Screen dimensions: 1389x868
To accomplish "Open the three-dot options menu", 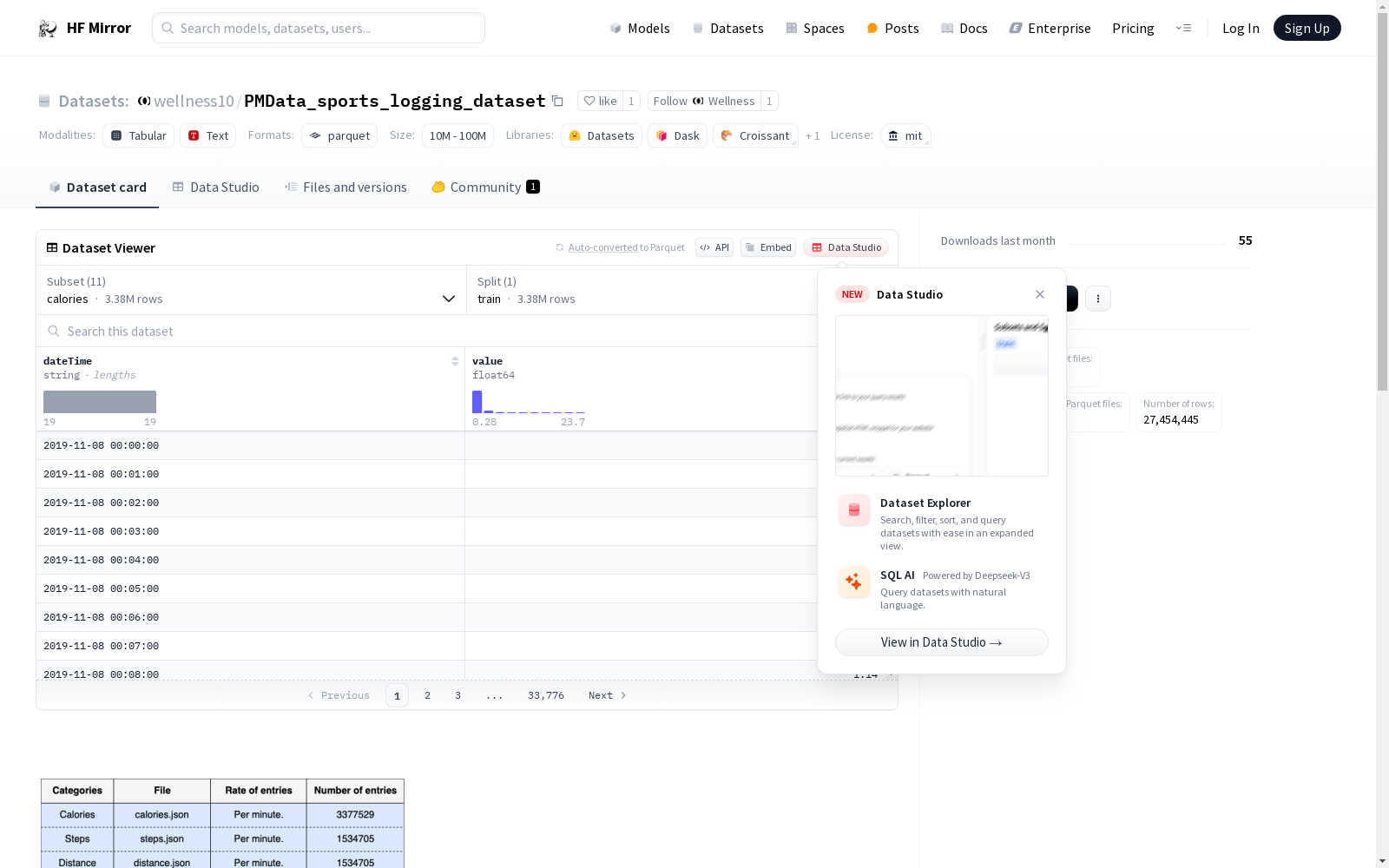I will 1098,299.
